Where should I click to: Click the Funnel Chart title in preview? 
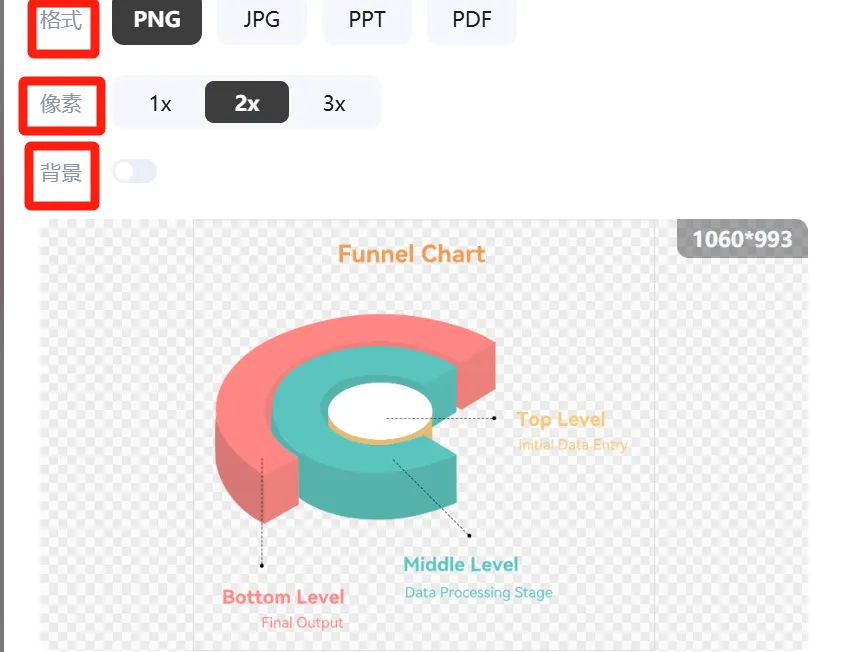(x=411, y=254)
